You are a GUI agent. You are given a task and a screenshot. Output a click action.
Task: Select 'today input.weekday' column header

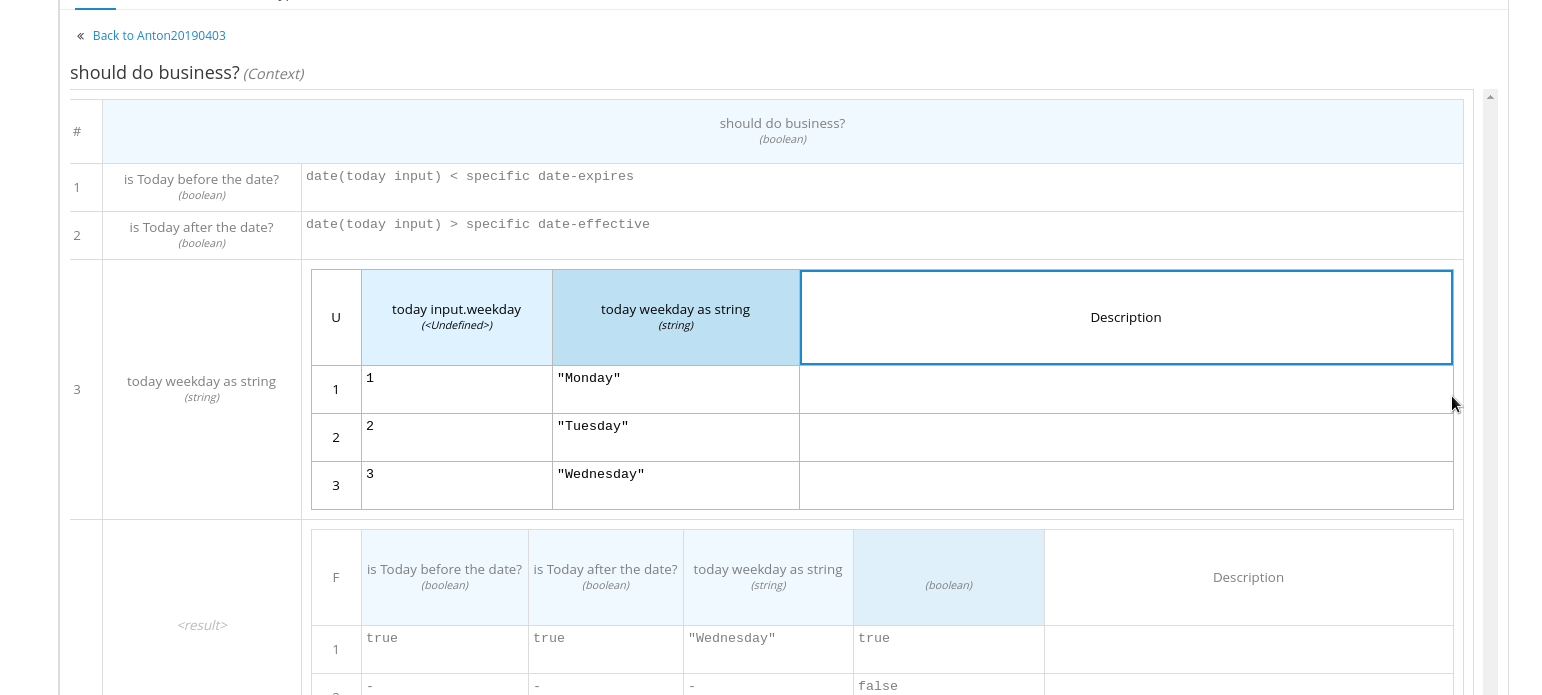(456, 317)
